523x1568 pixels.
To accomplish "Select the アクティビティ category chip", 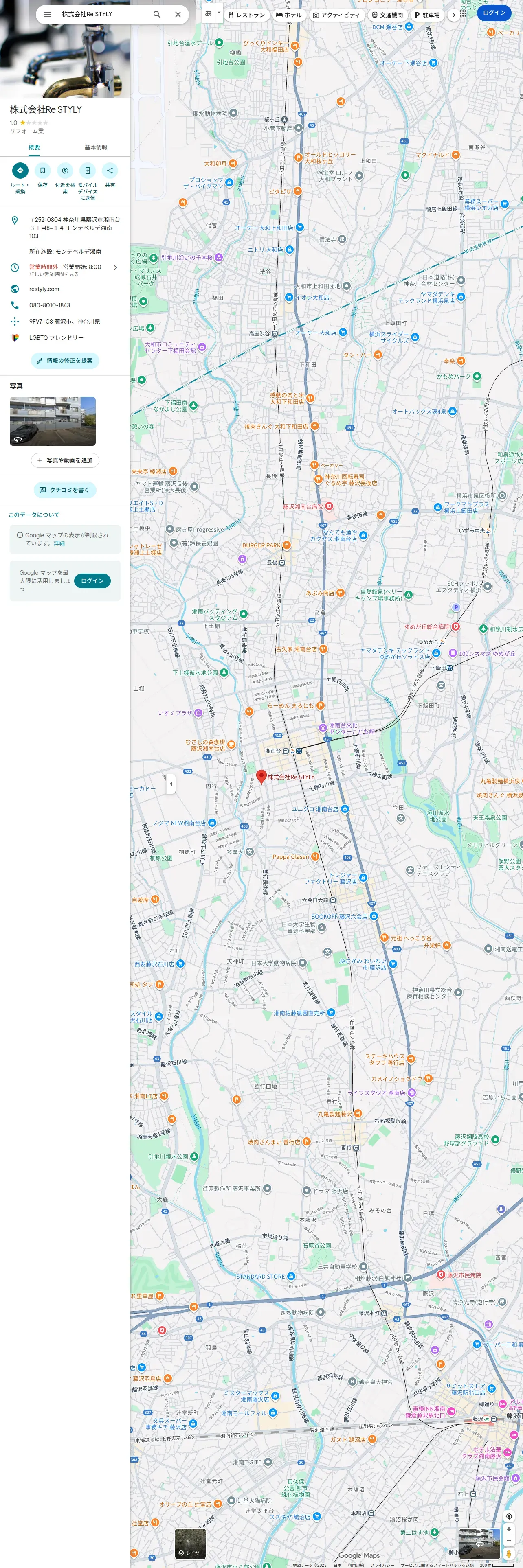I will point(336,15).
